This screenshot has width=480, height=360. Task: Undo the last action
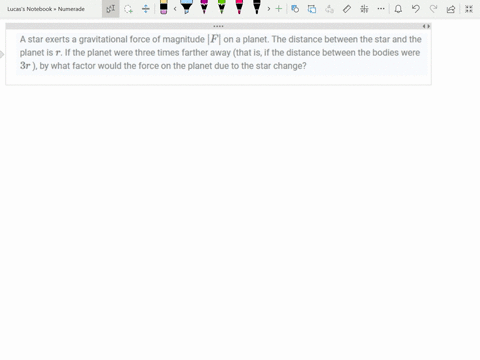tap(415, 9)
